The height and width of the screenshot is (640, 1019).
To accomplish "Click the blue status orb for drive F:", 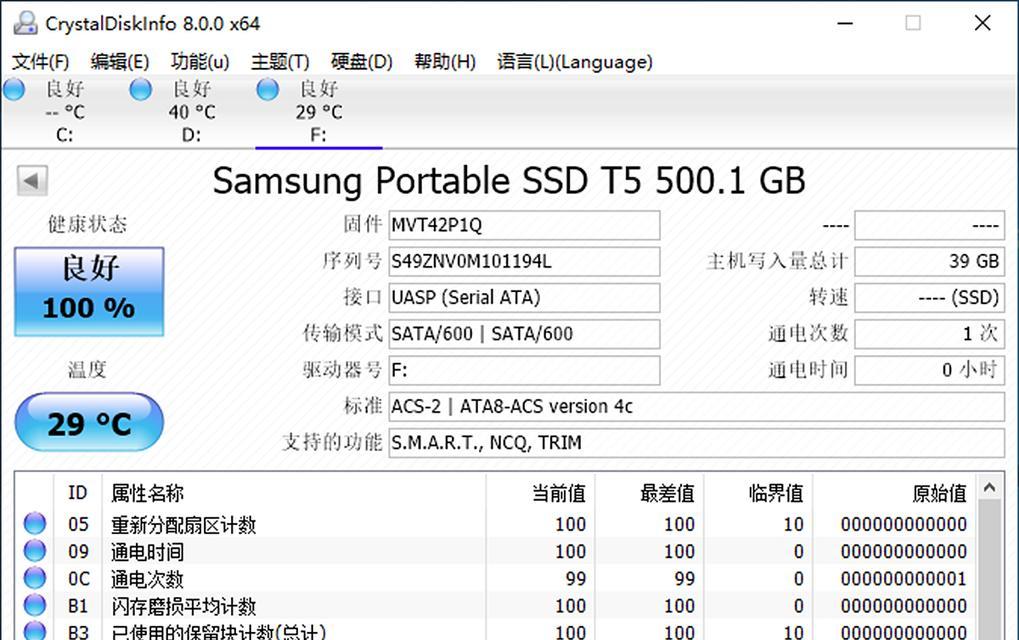I will point(267,90).
